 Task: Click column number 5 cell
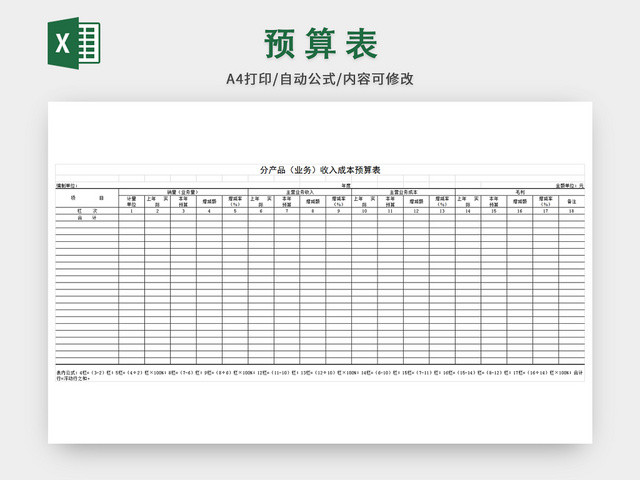pyautogui.click(x=235, y=211)
